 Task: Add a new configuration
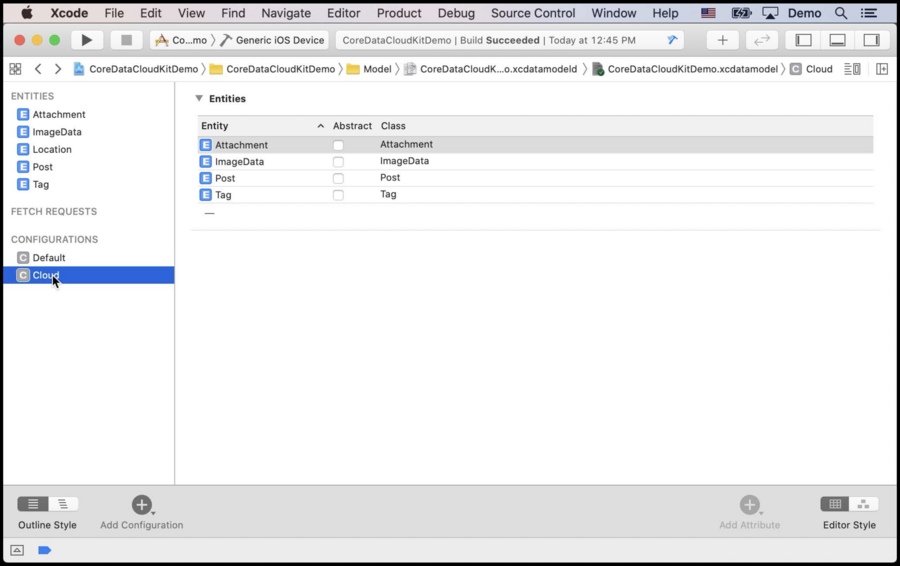pos(142,505)
